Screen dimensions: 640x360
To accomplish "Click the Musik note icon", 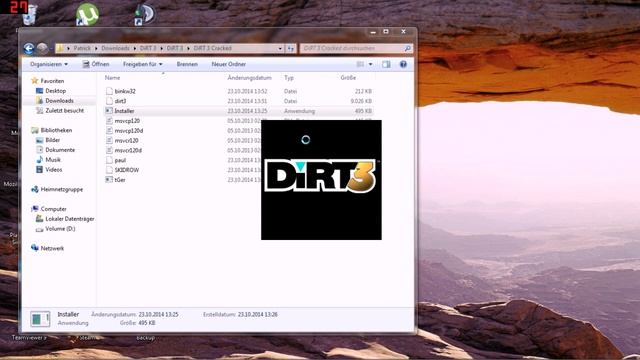I will coord(40,160).
